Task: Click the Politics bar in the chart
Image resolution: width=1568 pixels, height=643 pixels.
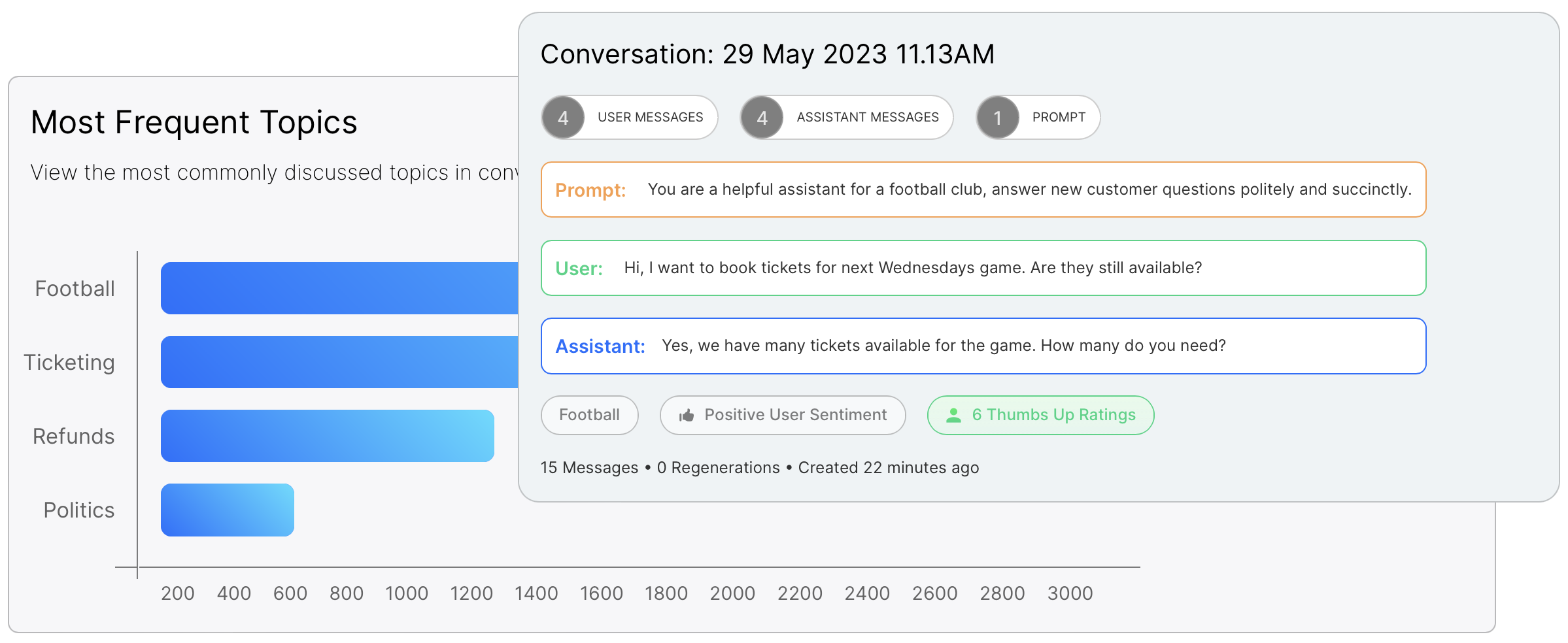Action: pyautogui.click(x=228, y=510)
